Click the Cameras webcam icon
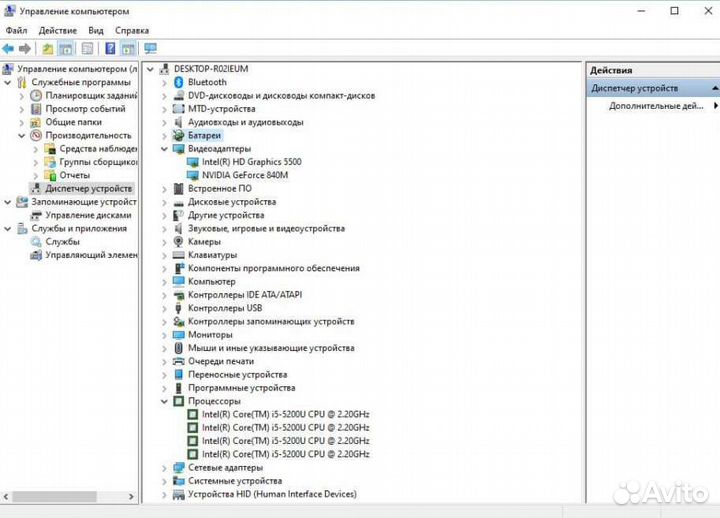This screenshot has height=518, width=720. click(179, 242)
